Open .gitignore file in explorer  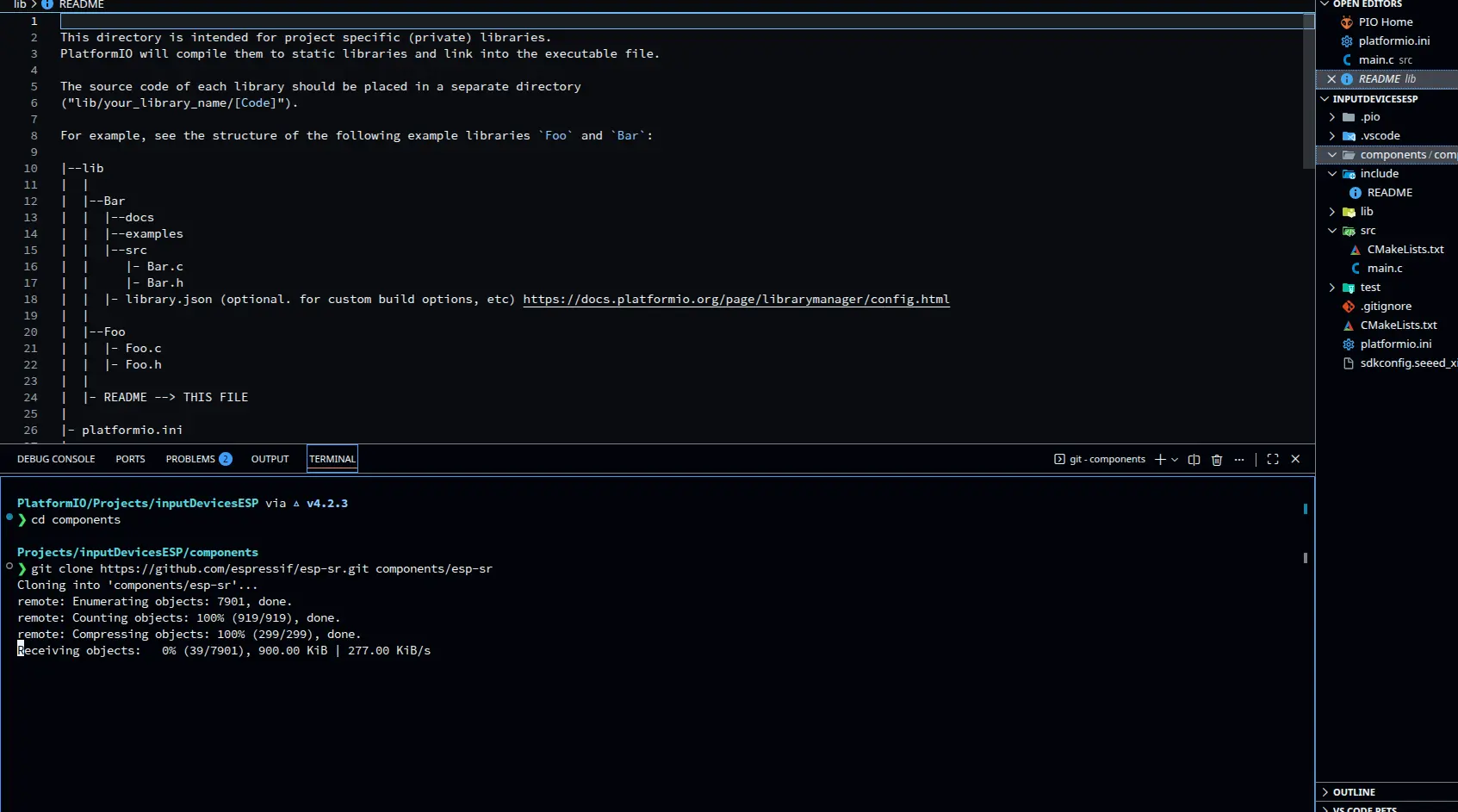(x=1387, y=307)
